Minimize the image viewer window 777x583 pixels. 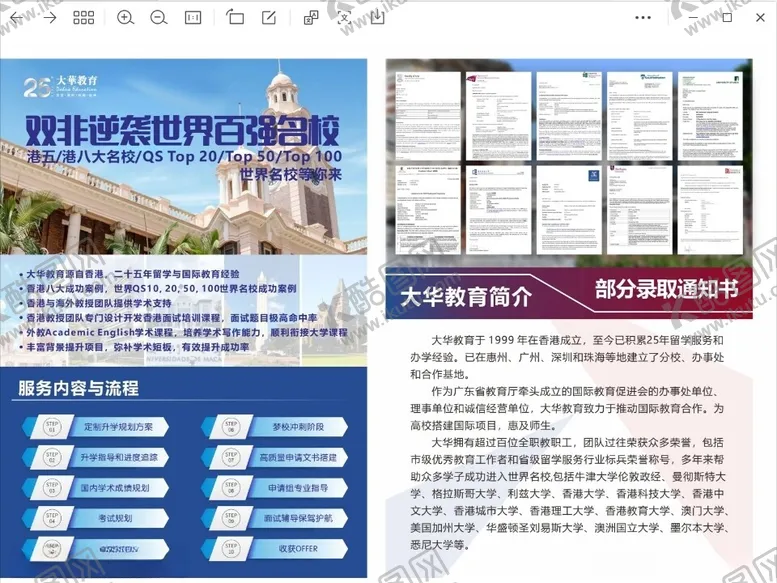click(x=693, y=18)
